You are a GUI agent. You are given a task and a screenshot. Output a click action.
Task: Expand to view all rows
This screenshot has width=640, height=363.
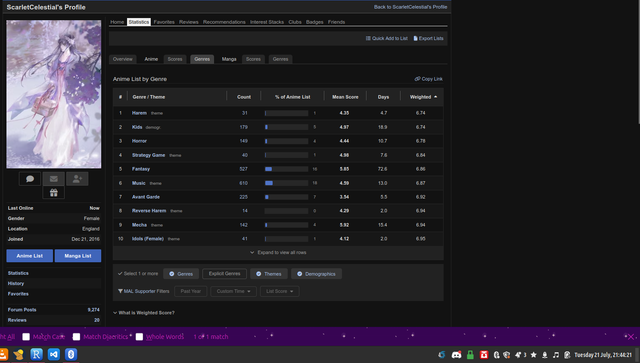point(278,253)
